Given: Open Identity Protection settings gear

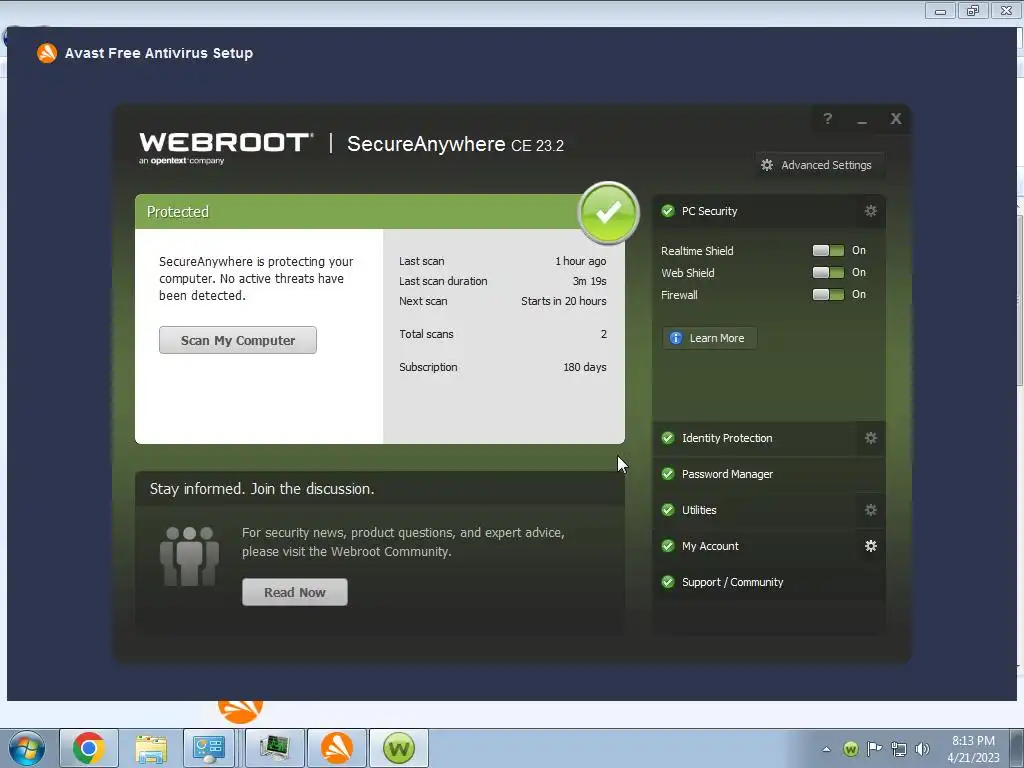Looking at the screenshot, I should [871, 438].
